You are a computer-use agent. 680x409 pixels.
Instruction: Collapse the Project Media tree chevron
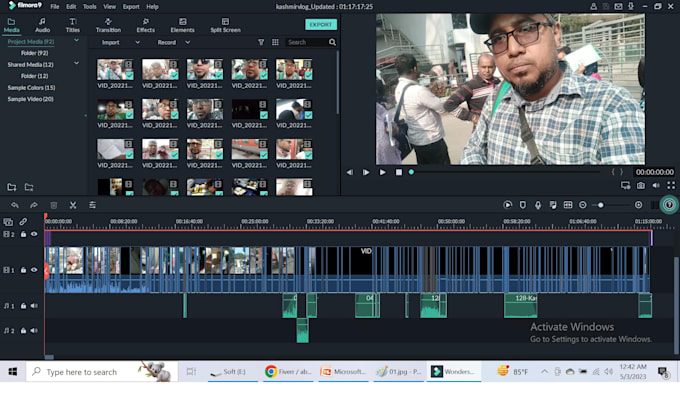[x=76, y=40]
